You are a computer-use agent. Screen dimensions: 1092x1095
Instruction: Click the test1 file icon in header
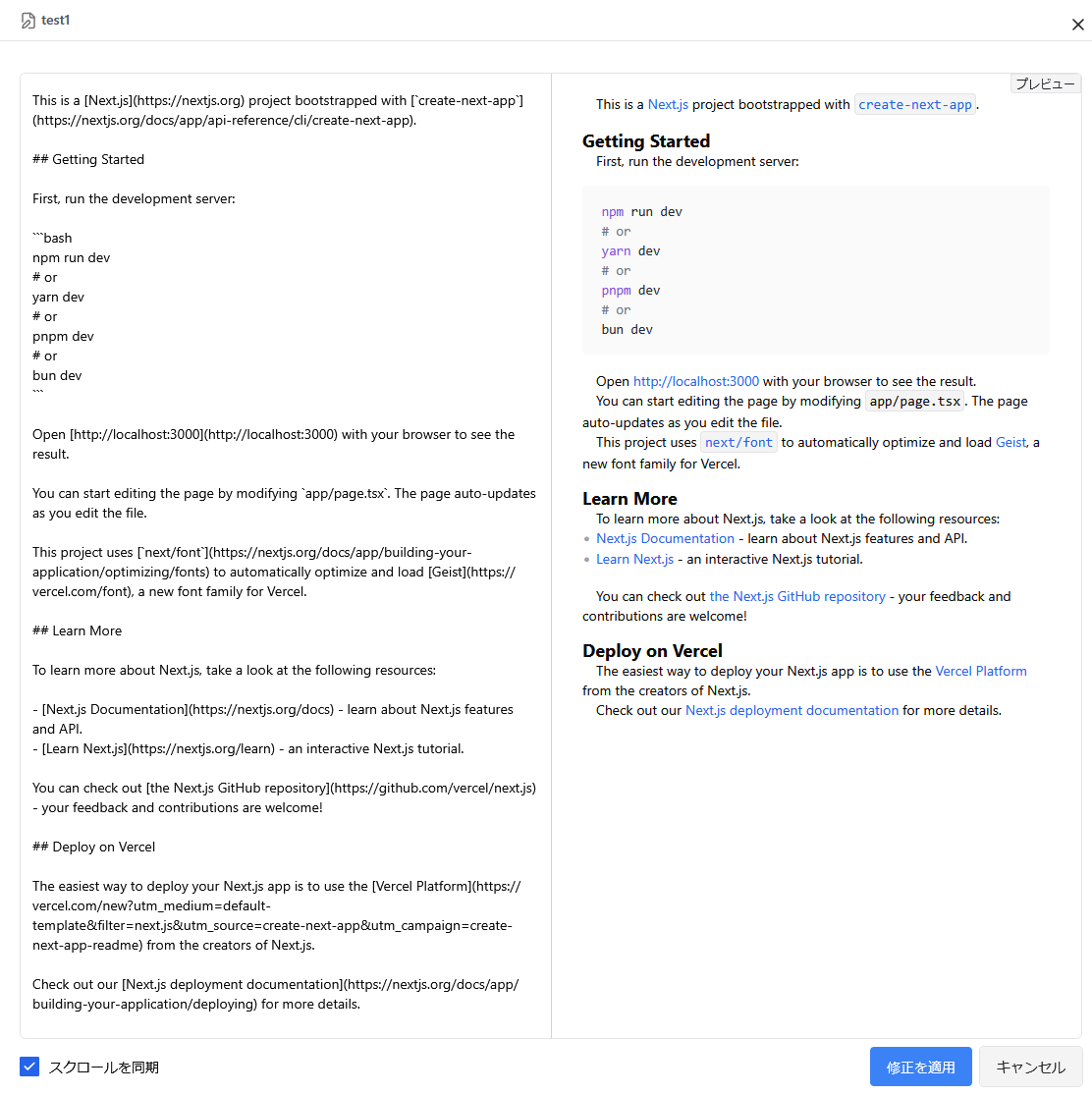click(x=28, y=21)
